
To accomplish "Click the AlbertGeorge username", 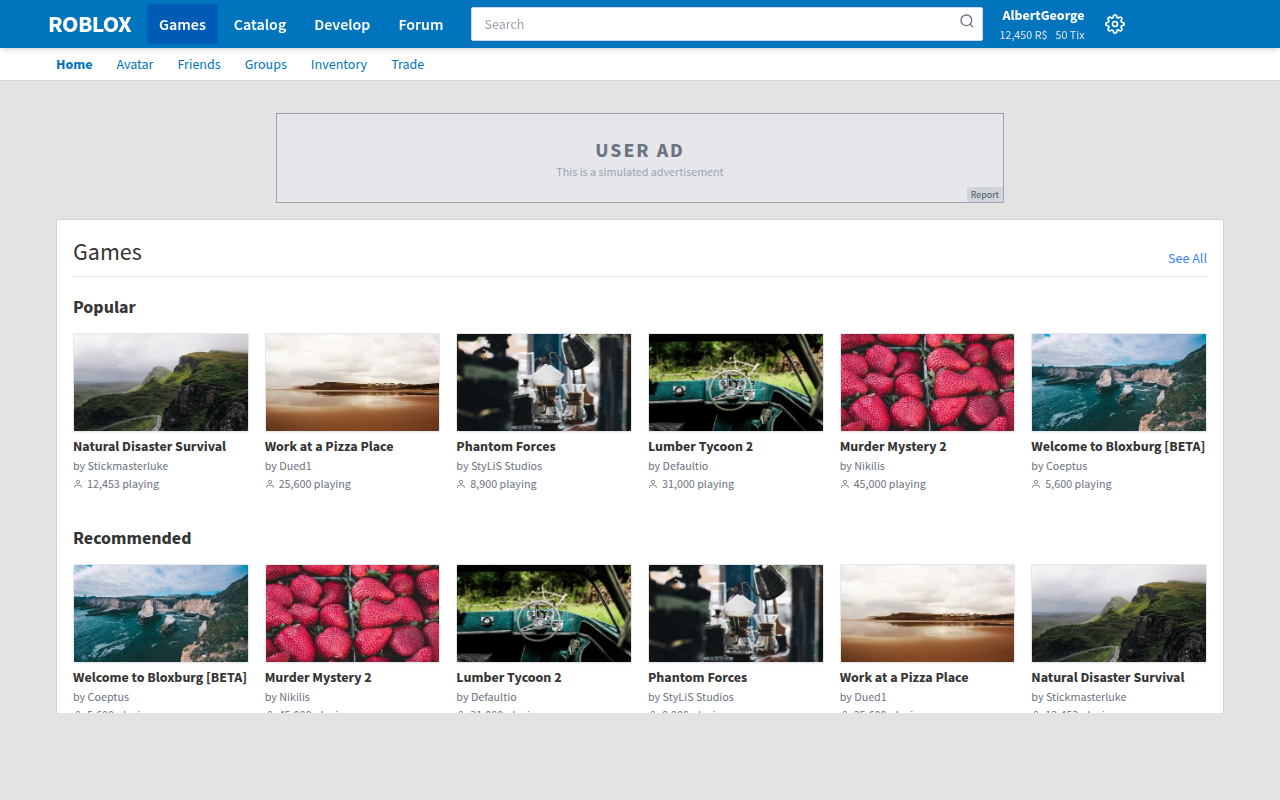I will 1043,15.
